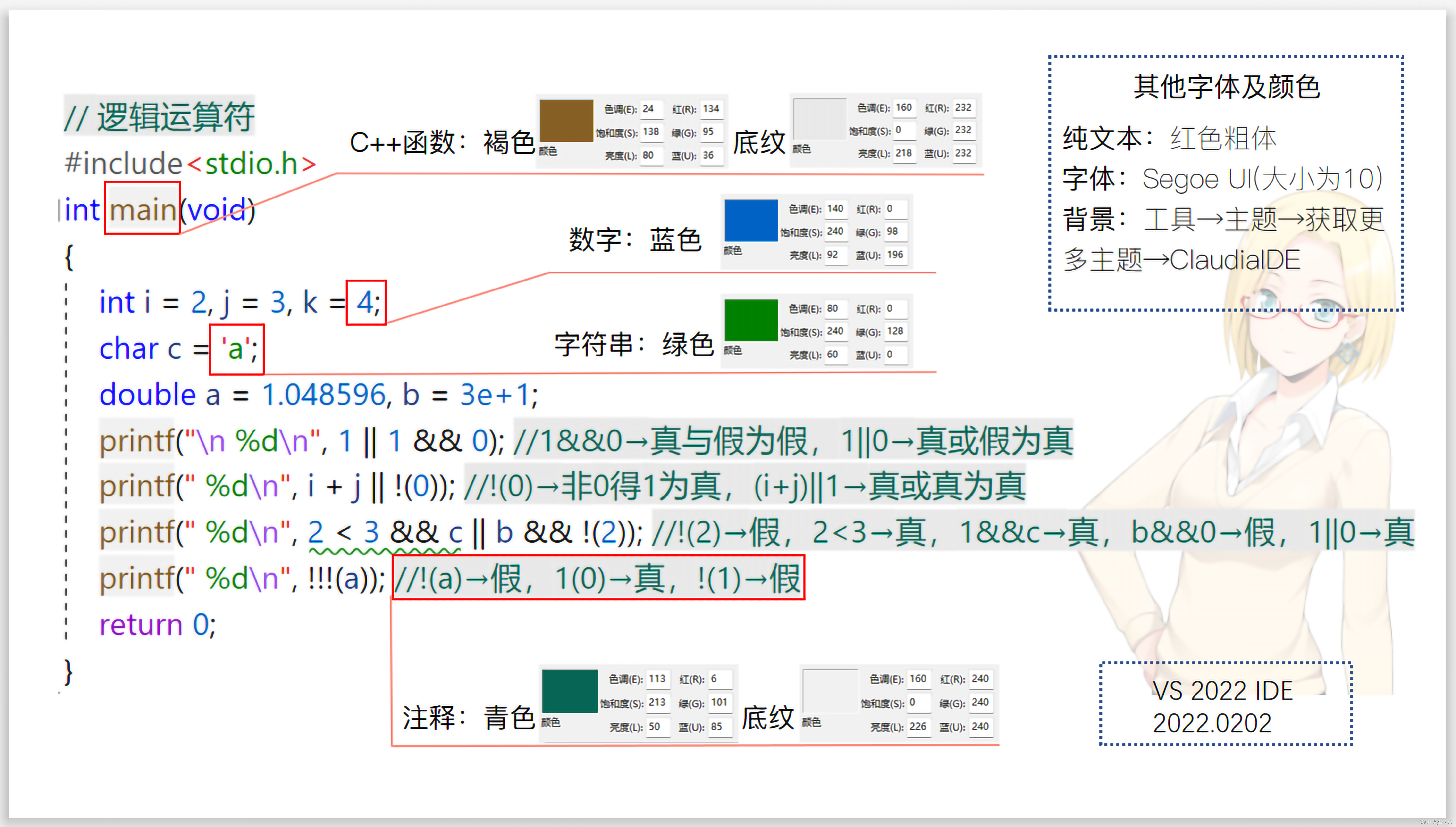
Task: Click the green value field showing 128
Action: coord(895,331)
